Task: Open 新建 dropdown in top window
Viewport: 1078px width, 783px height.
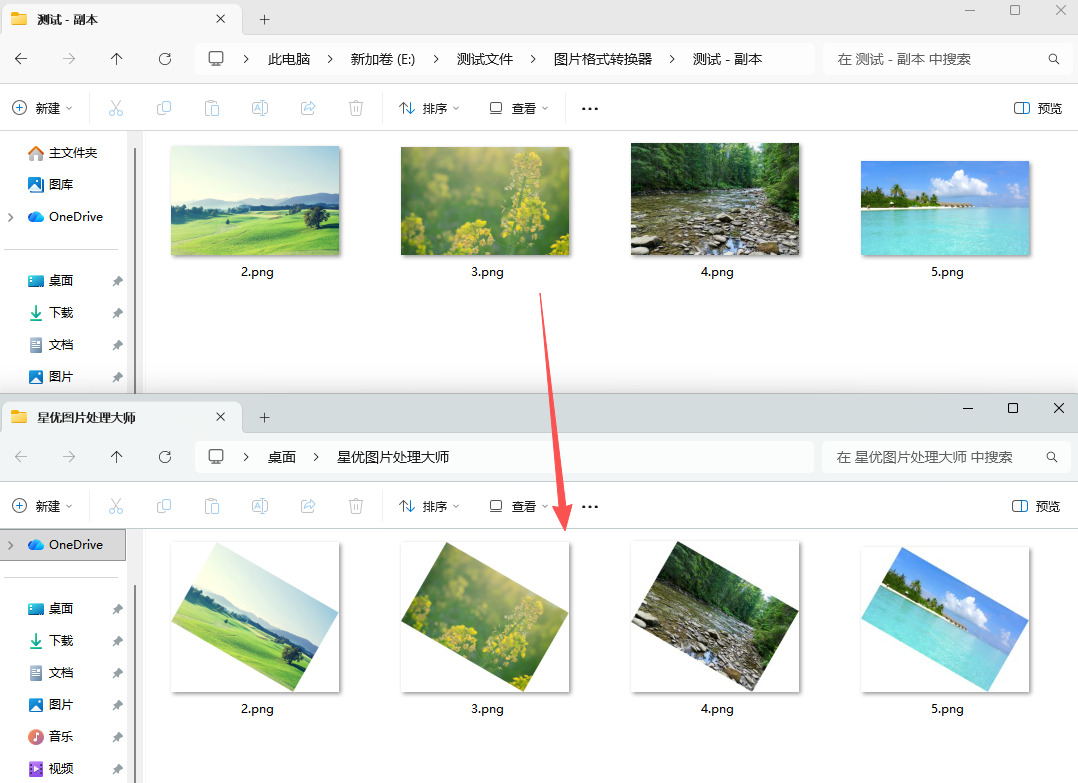Action: click(43, 108)
